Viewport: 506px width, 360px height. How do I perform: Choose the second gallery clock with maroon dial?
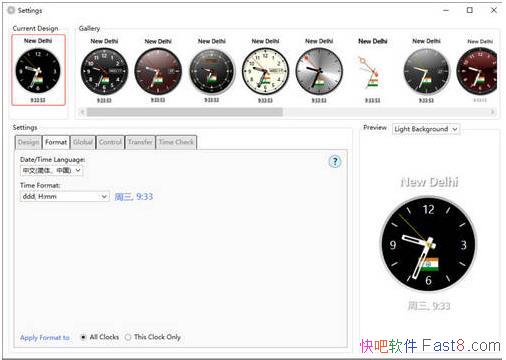click(158, 71)
